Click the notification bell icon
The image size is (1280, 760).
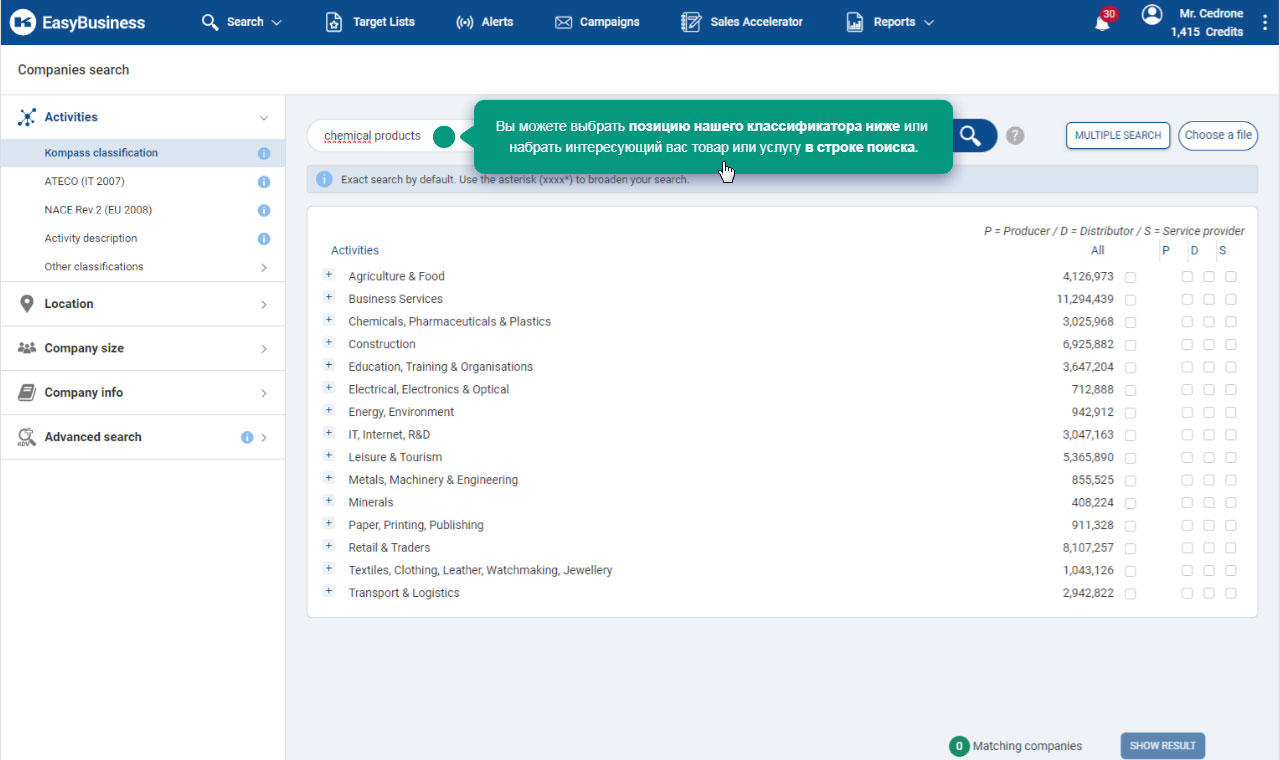pyautogui.click(x=1102, y=23)
